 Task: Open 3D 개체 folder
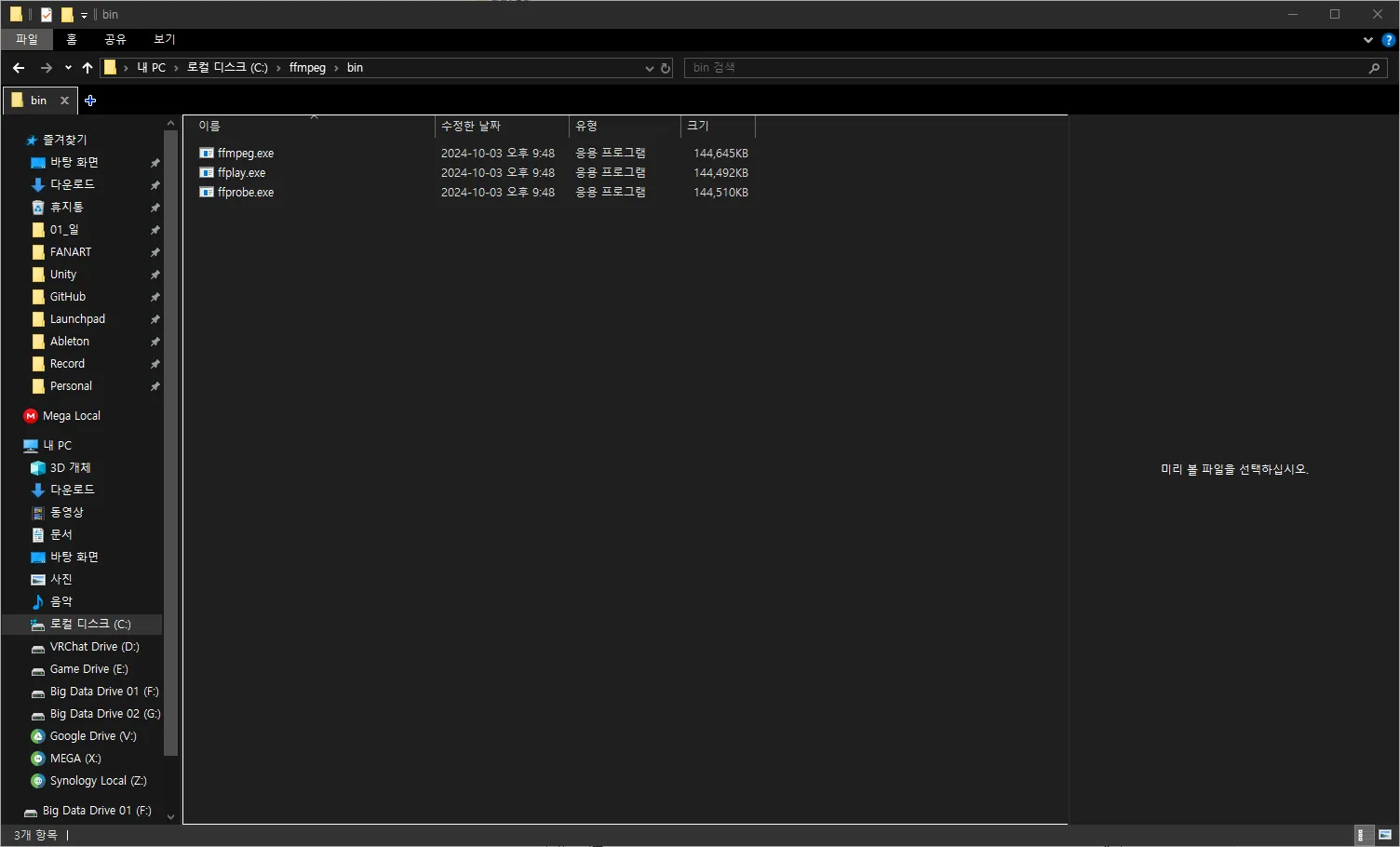click(70, 467)
